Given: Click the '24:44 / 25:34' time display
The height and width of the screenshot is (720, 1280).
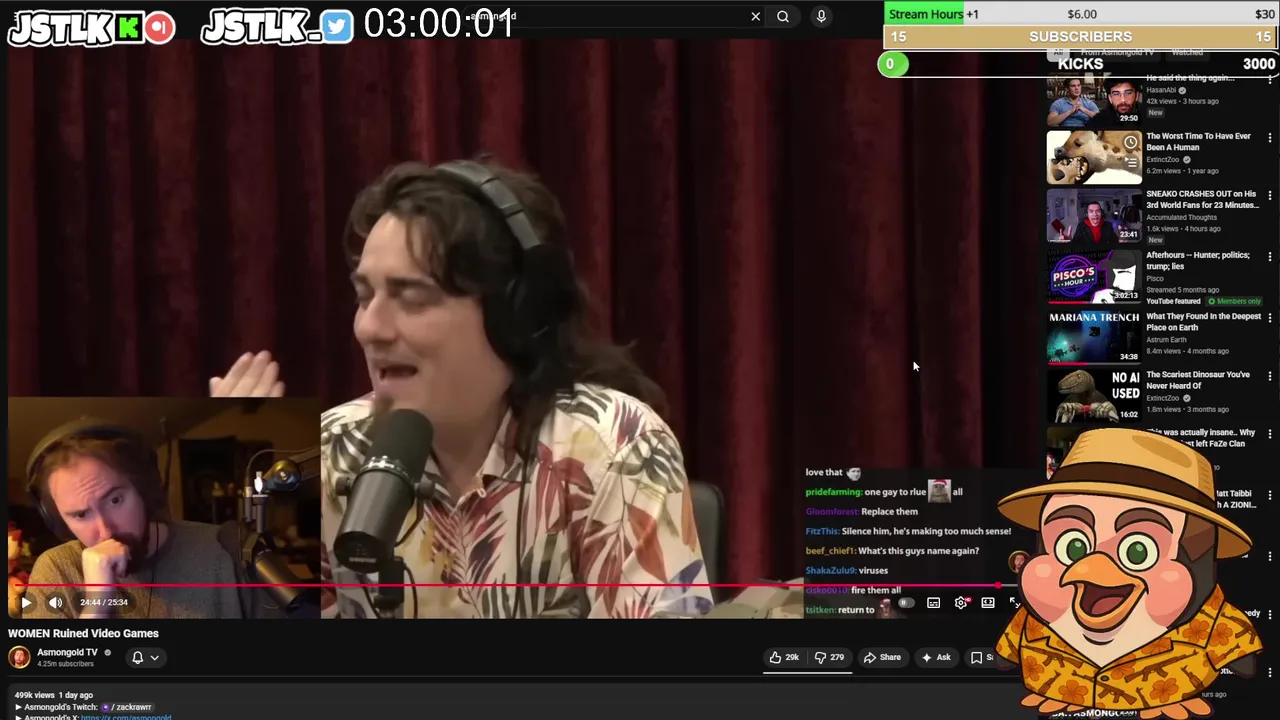Looking at the screenshot, I should tap(104, 602).
